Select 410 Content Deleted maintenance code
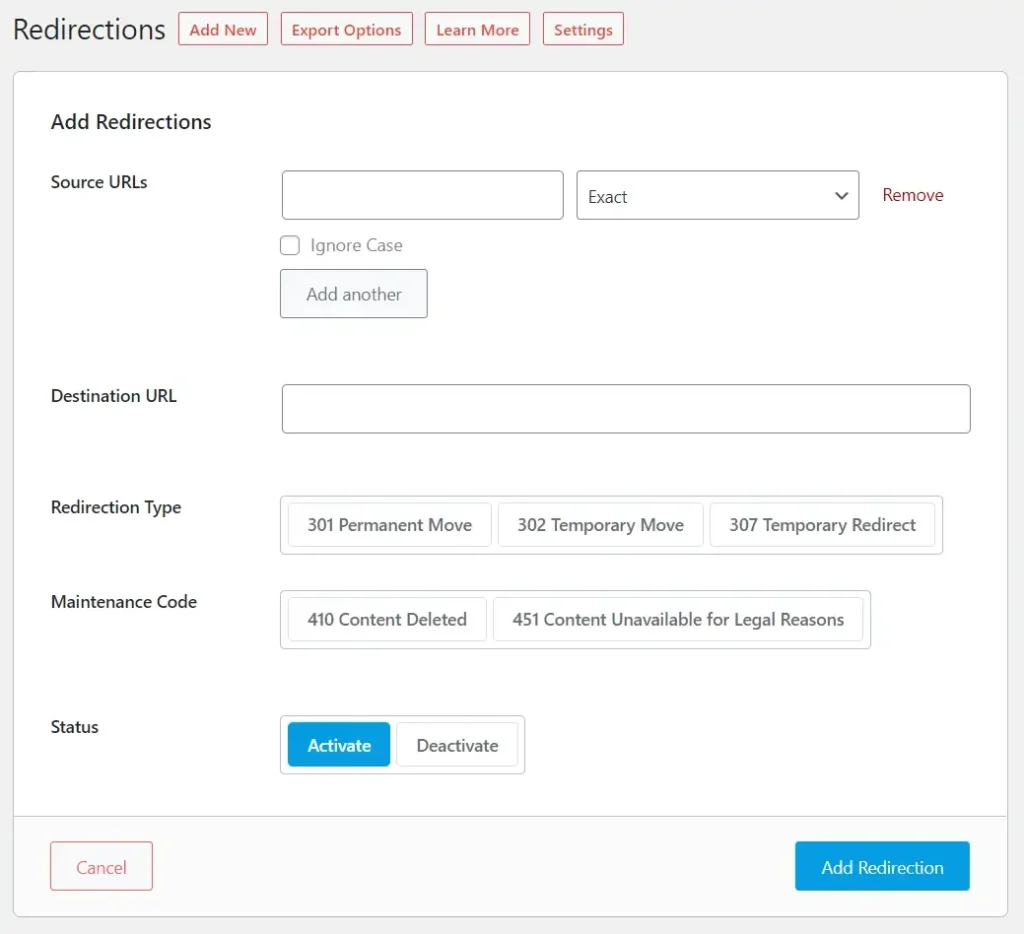This screenshot has height=934, width=1024. tap(387, 619)
